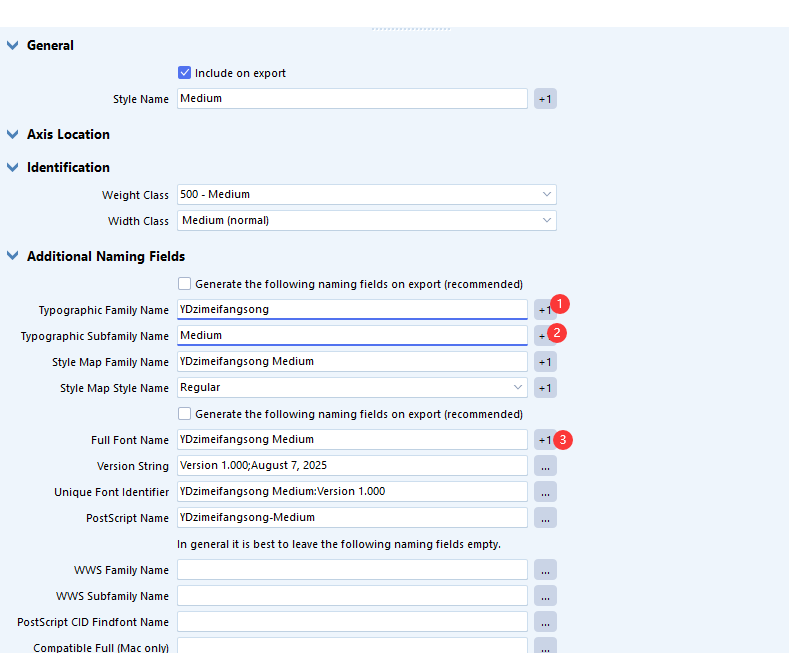Image resolution: width=789 pixels, height=653 pixels.
Task: Open the ellipsis options for Version String
Action: 545,466
